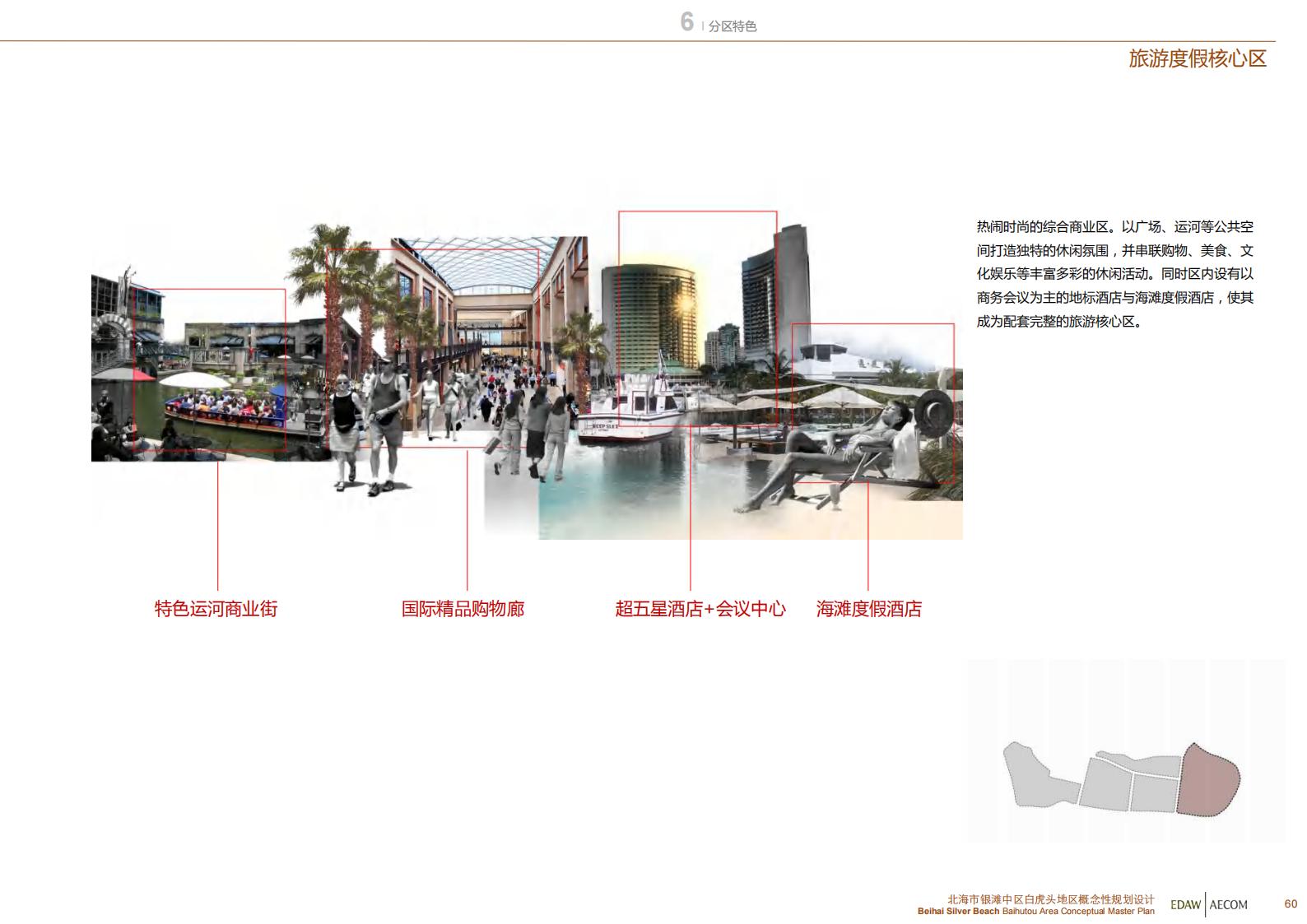This screenshot has height=924, width=1307.
Task: Click the AECOM logo in footer
Action: coord(1228,904)
